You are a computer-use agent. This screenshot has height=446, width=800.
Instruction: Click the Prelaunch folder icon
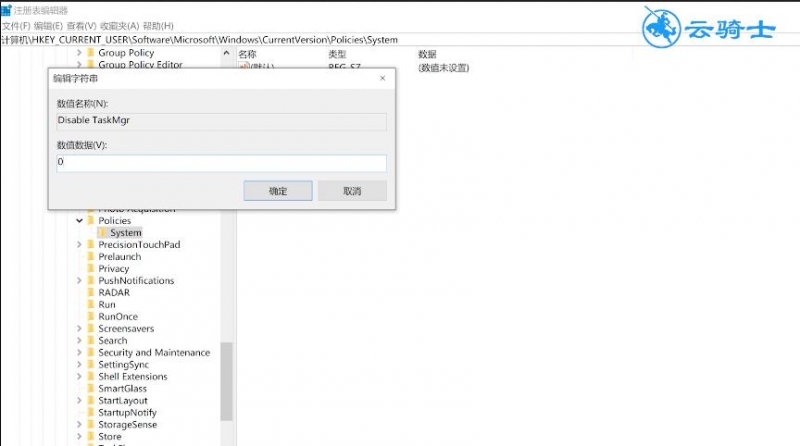[x=91, y=257]
